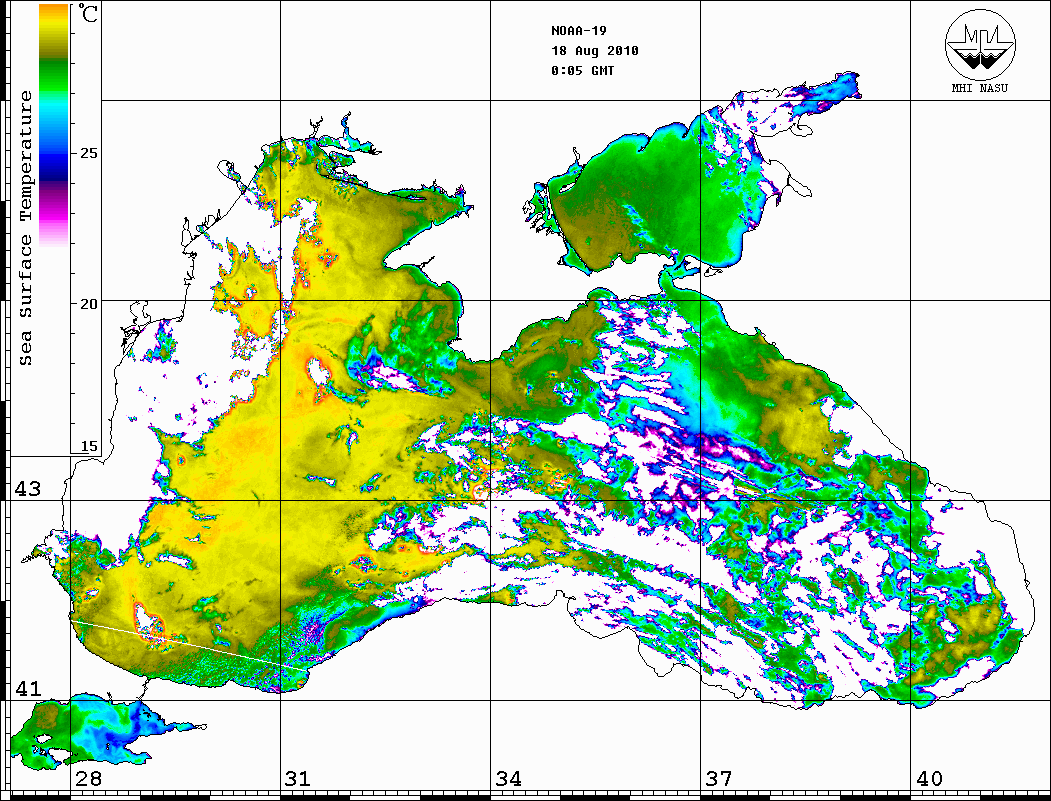Select the '18 Aug 2010' date text
The image size is (1051, 801).
595,51
